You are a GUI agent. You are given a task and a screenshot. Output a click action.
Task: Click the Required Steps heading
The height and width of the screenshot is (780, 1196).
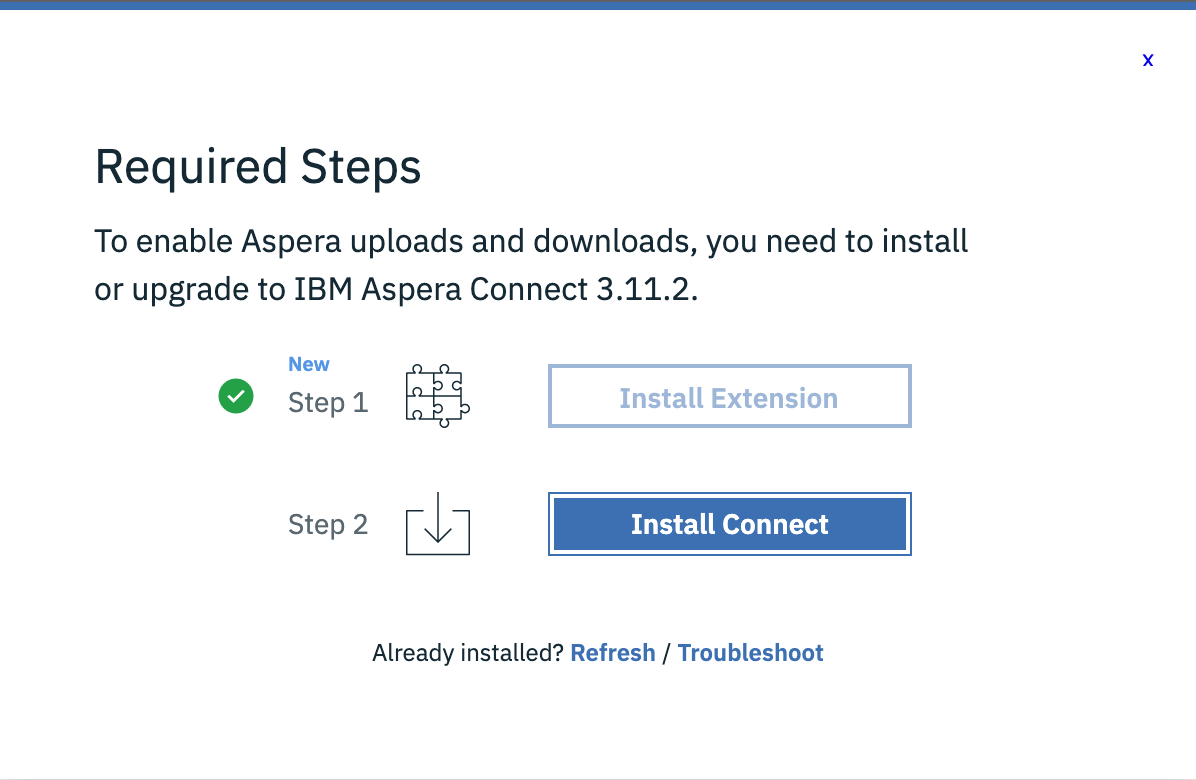[x=258, y=166]
